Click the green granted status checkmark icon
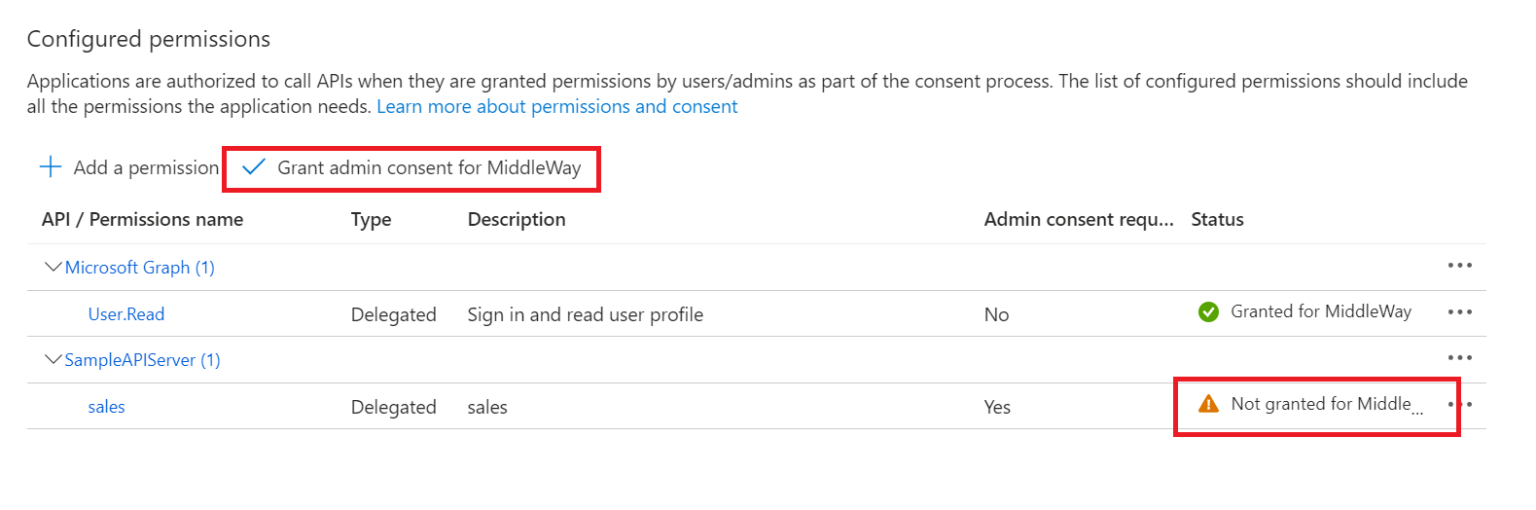The height and width of the screenshot is (510, 1536). 1208,312
